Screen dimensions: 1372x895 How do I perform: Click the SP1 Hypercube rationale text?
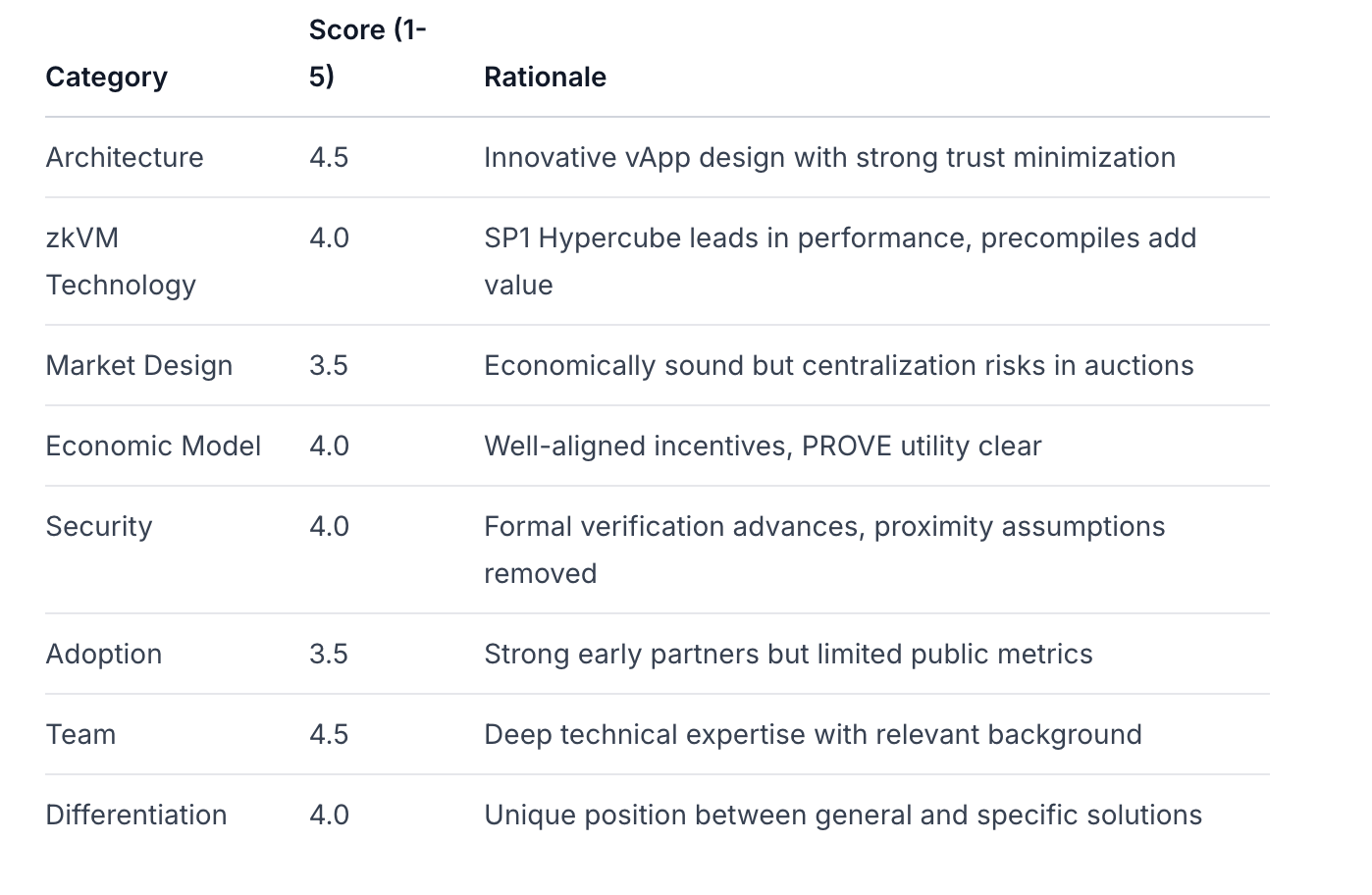tap(839, 238)
